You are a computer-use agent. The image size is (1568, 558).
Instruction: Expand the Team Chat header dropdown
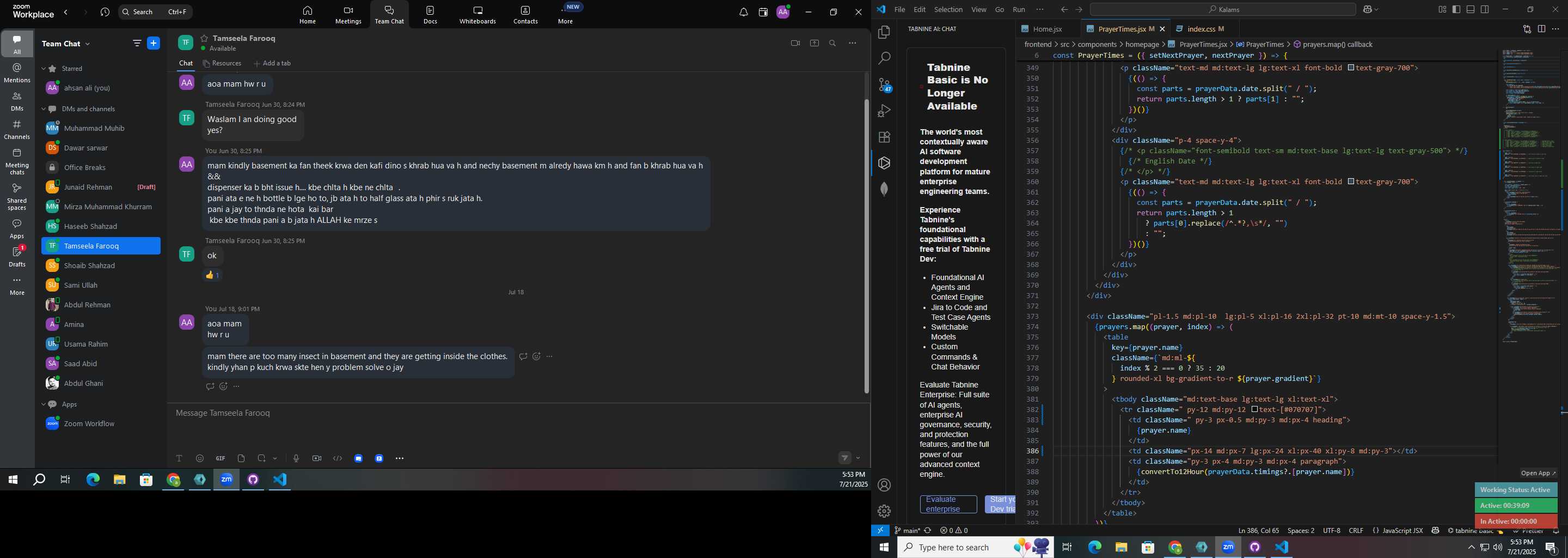tap(88, 44)
